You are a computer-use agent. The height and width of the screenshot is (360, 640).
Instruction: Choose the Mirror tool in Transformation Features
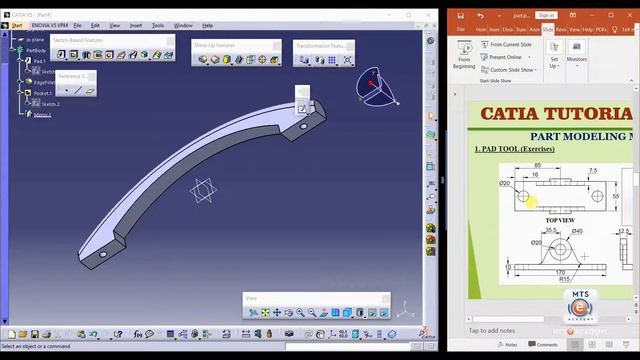320,60
